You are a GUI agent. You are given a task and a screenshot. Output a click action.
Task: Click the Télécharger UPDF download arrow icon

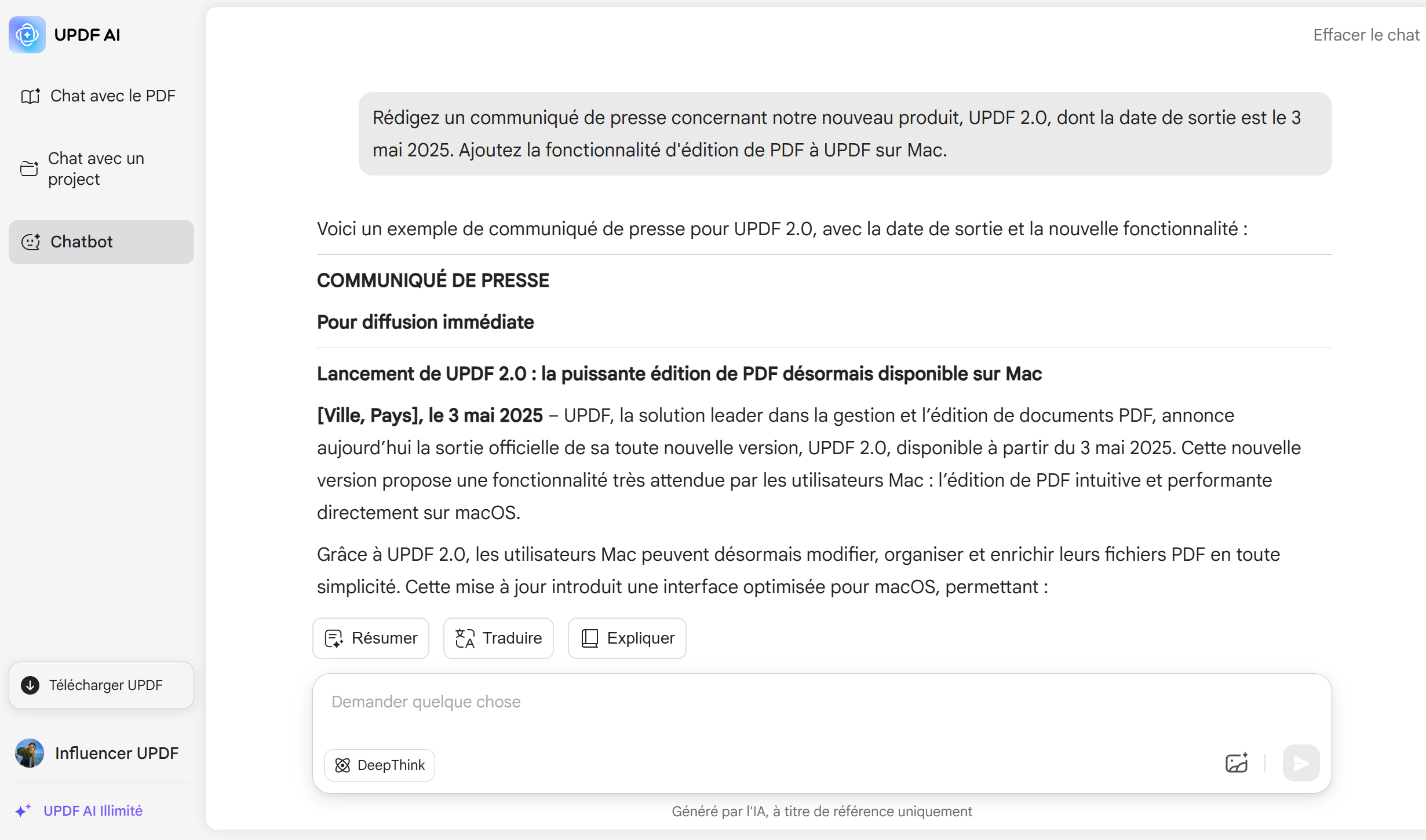coord(30,685)
